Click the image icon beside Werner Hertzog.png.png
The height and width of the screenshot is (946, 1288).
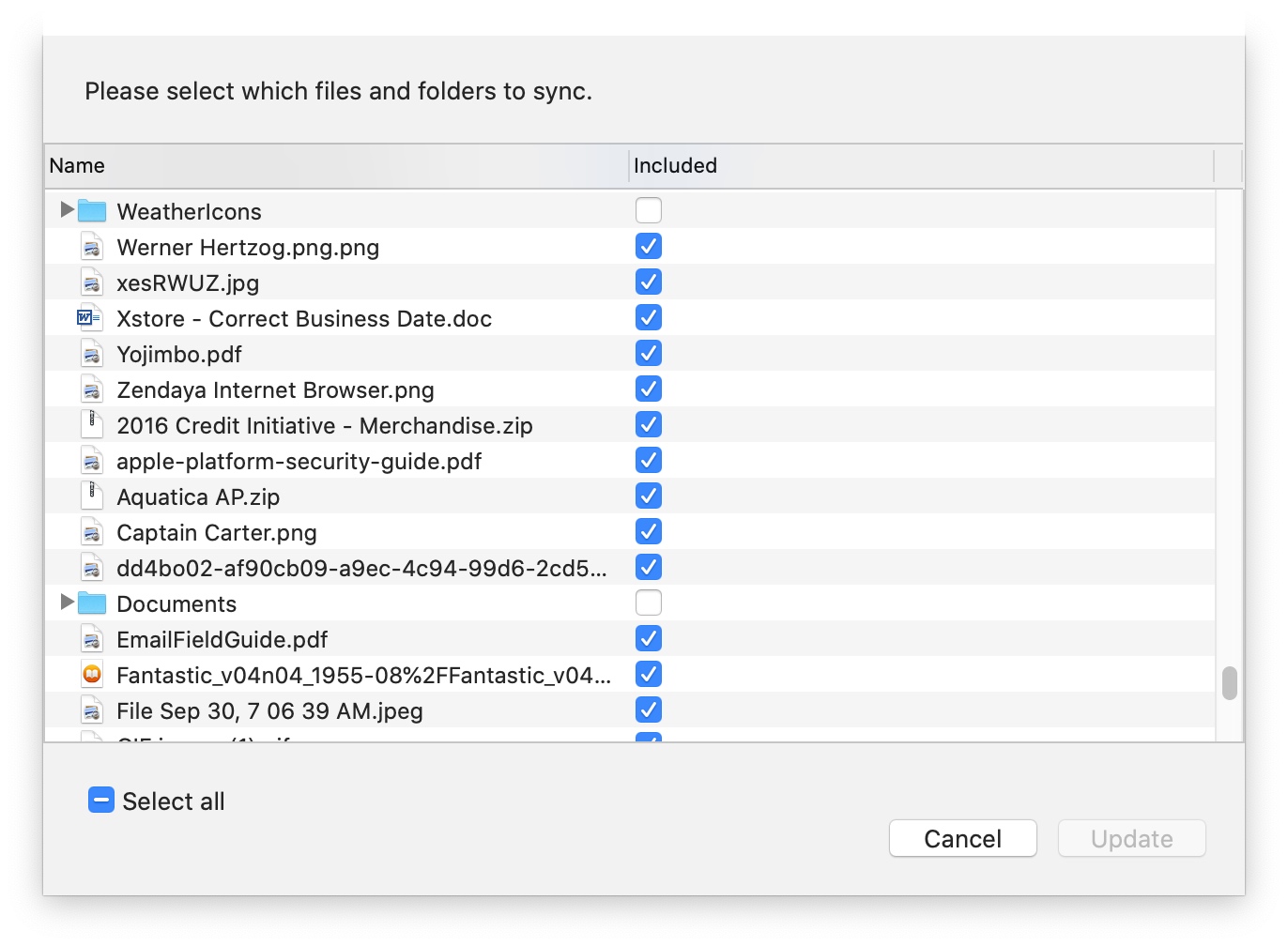point(91,246)
